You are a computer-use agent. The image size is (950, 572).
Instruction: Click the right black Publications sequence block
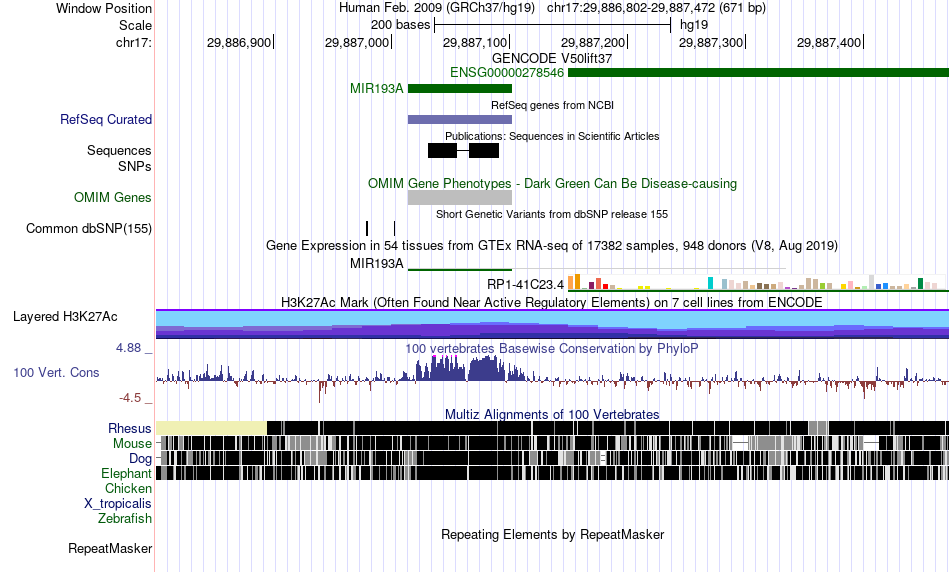pyautogui.click(x=484, y=150)
